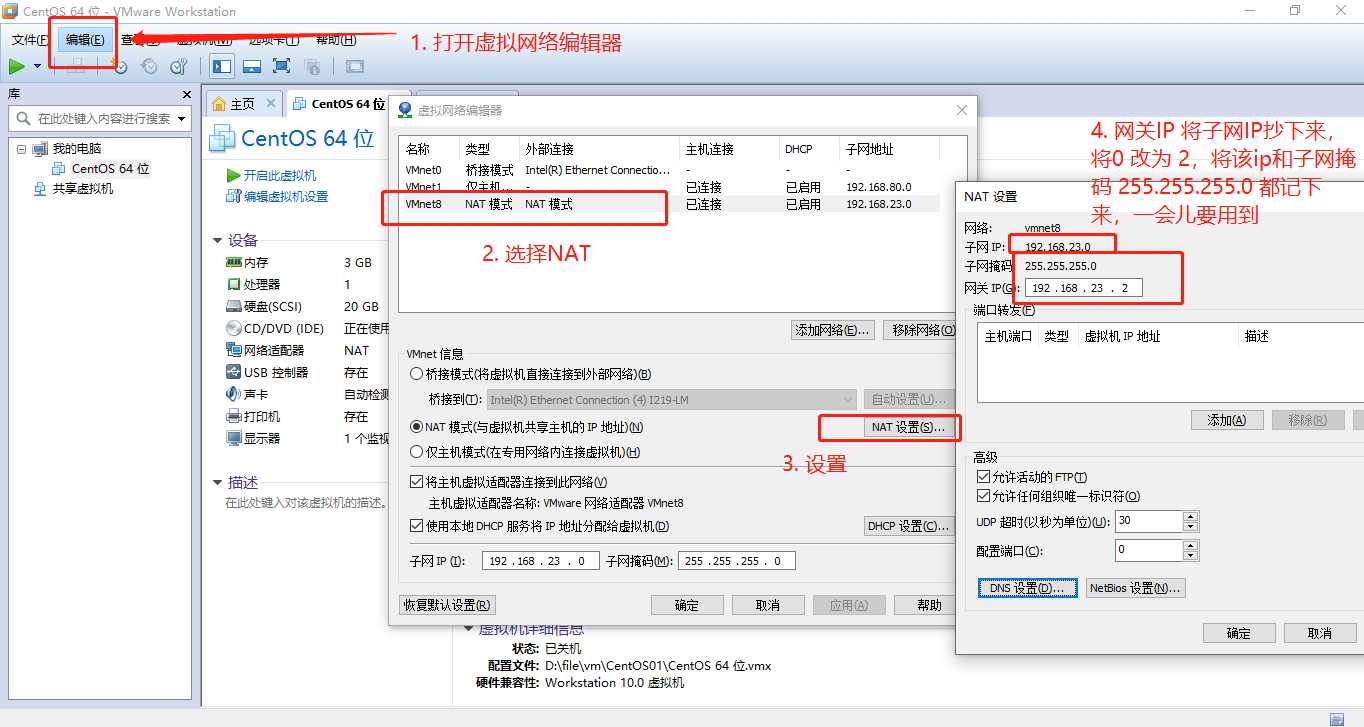Viewport: 1364px width, 727px height.
Task: Click the shared virtual machines icon
Action: click(x=40, y=189)
